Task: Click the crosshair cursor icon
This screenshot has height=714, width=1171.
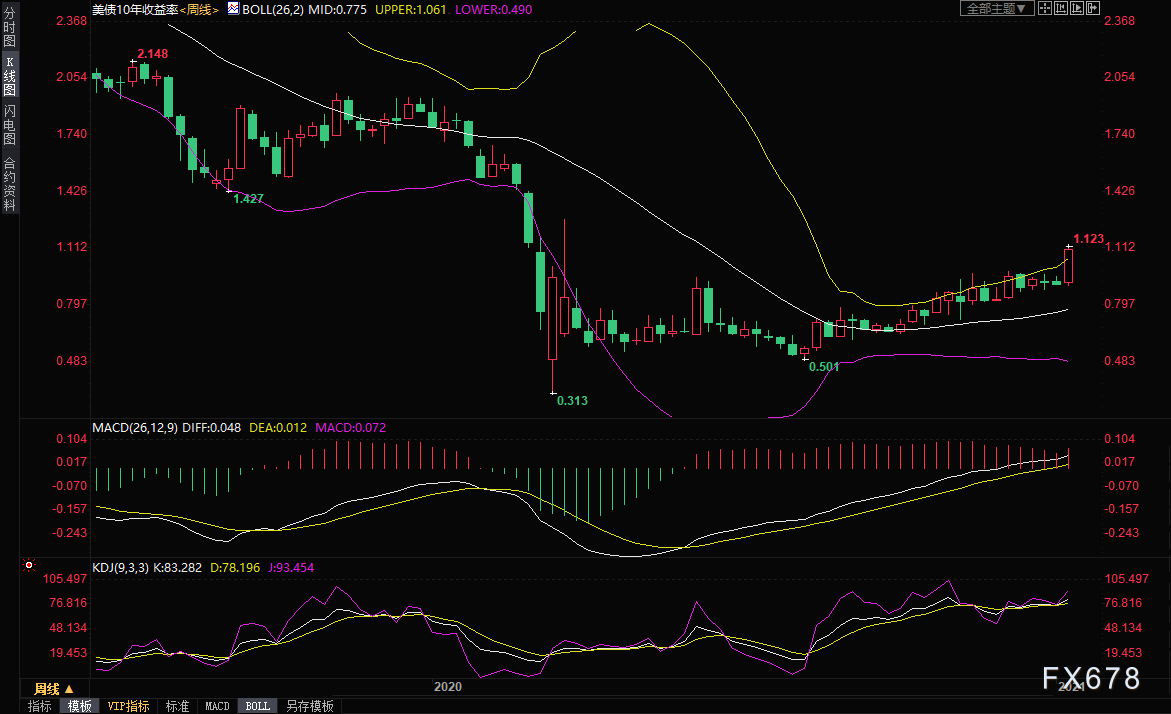Action: point(1045,8)
